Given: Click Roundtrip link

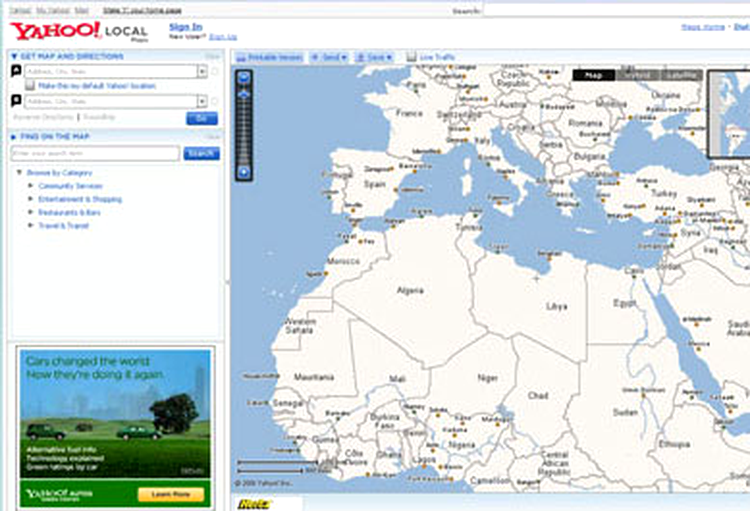Looking at the screenshot, I should (x=99, y=117).
